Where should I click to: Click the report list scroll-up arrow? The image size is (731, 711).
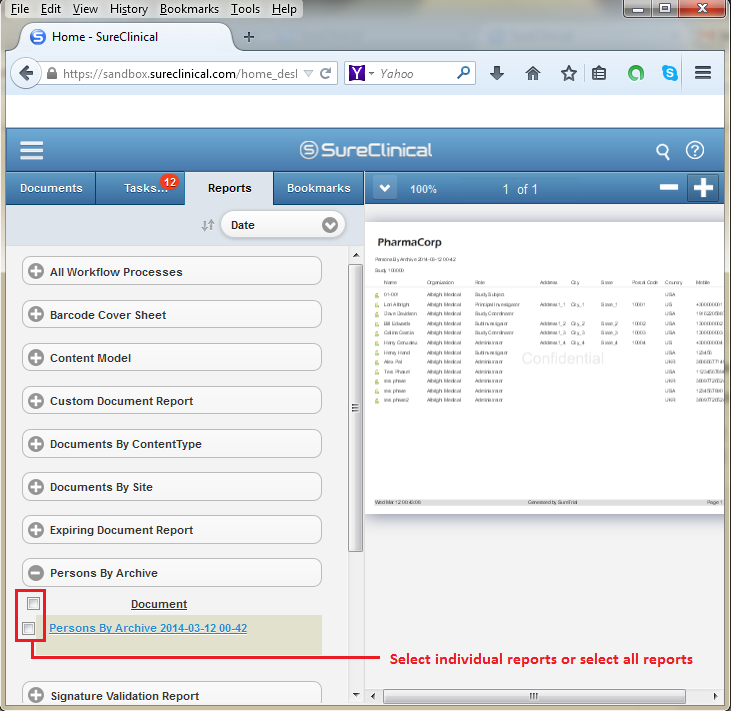[x=356, y=255]
